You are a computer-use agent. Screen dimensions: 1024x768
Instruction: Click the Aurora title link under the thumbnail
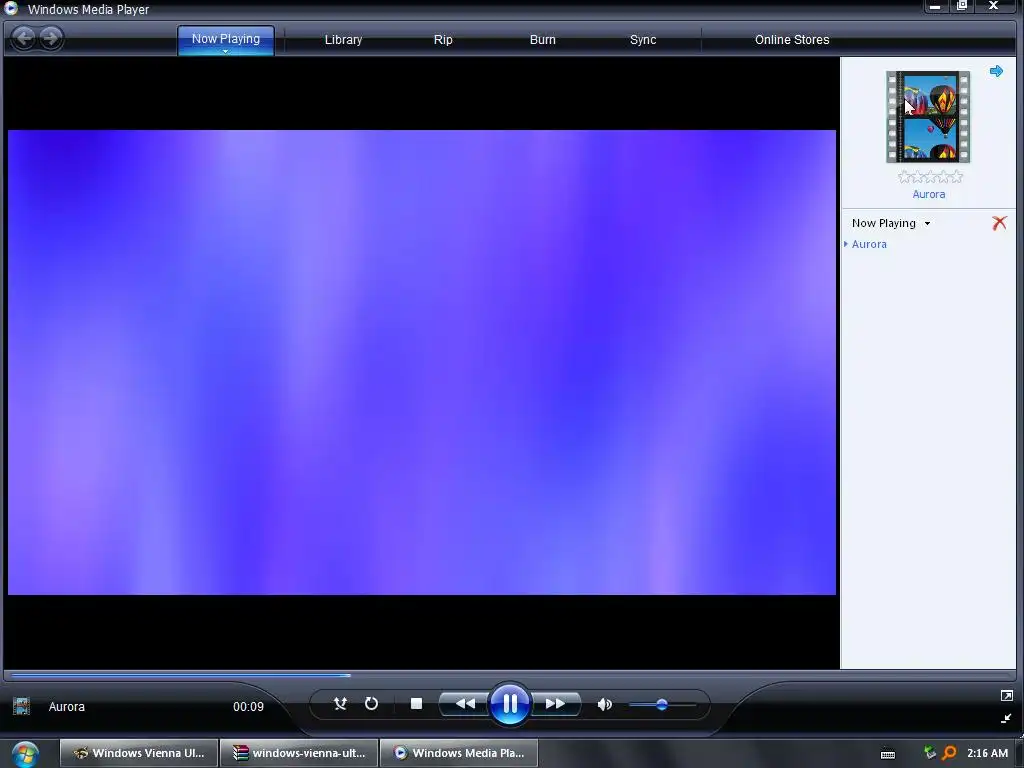point(929,194)
